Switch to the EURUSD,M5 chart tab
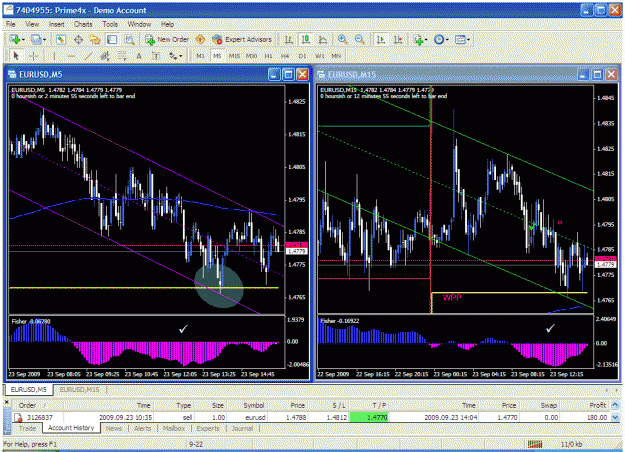This screenshot has width=625, height=452. click(x=28, y=389)
